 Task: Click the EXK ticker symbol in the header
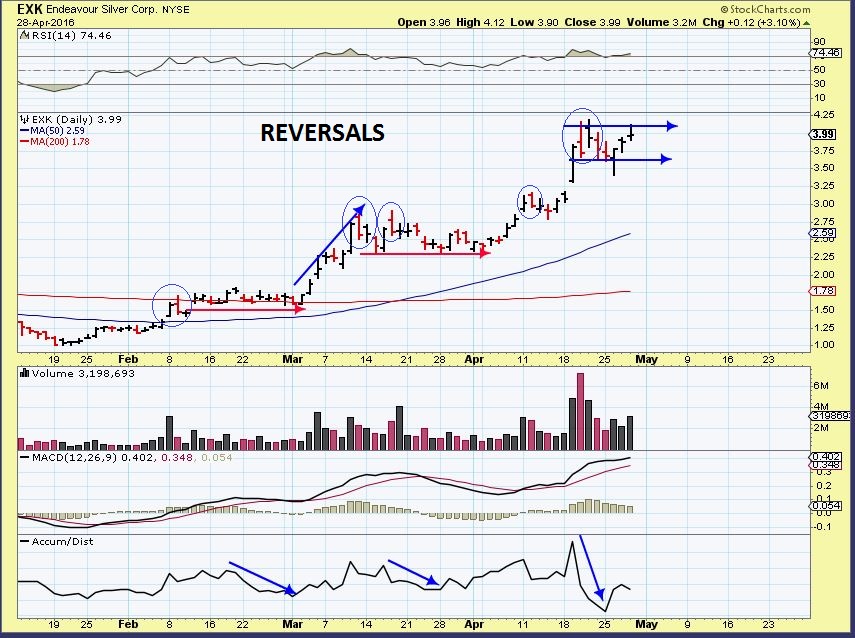pyautogui.click(x=29, y=9)
